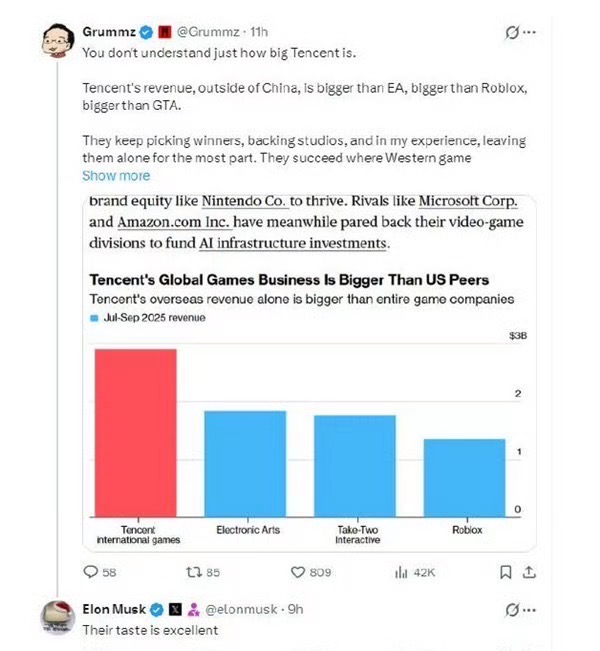
Task: Like the Tencent revenue post
Action: coord(297,572)
